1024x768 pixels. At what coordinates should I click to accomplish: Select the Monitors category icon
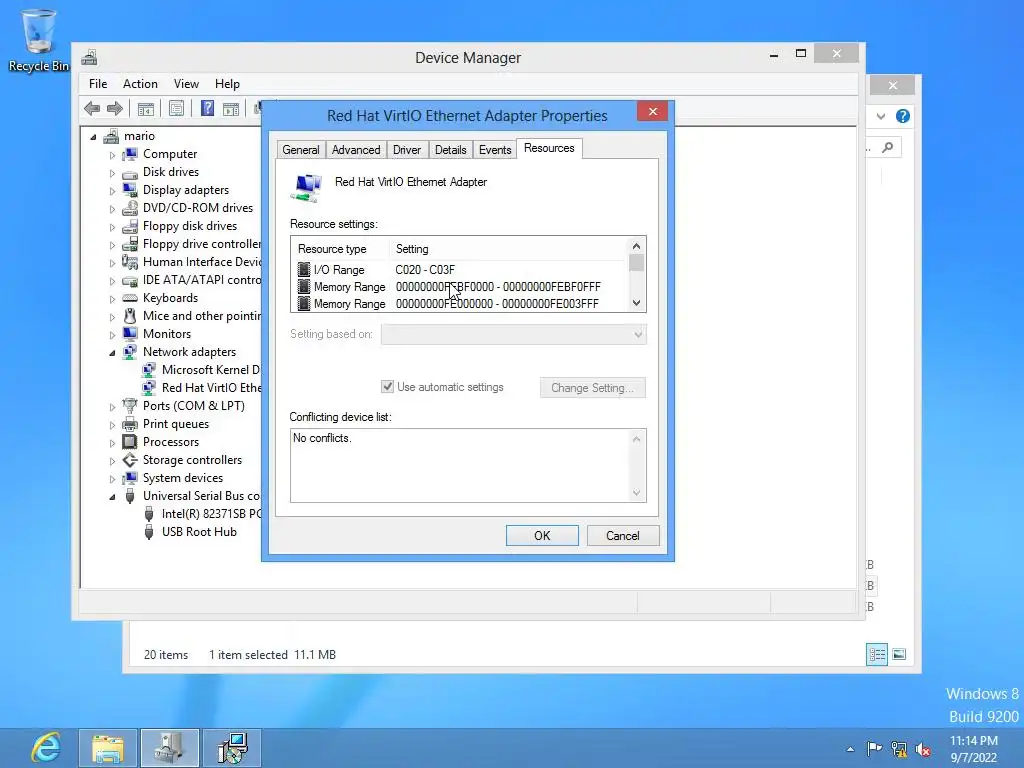point(131,334)
